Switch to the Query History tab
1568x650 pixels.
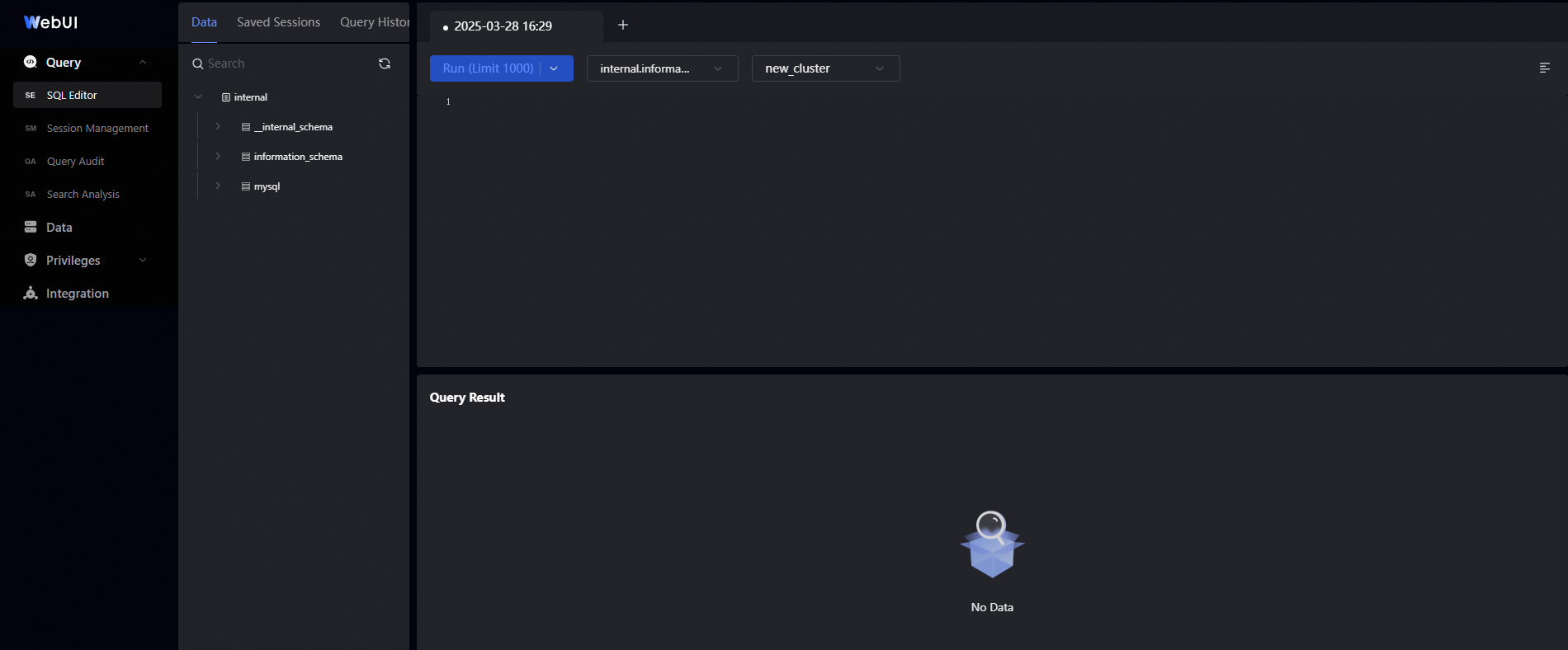pos(375,22)
